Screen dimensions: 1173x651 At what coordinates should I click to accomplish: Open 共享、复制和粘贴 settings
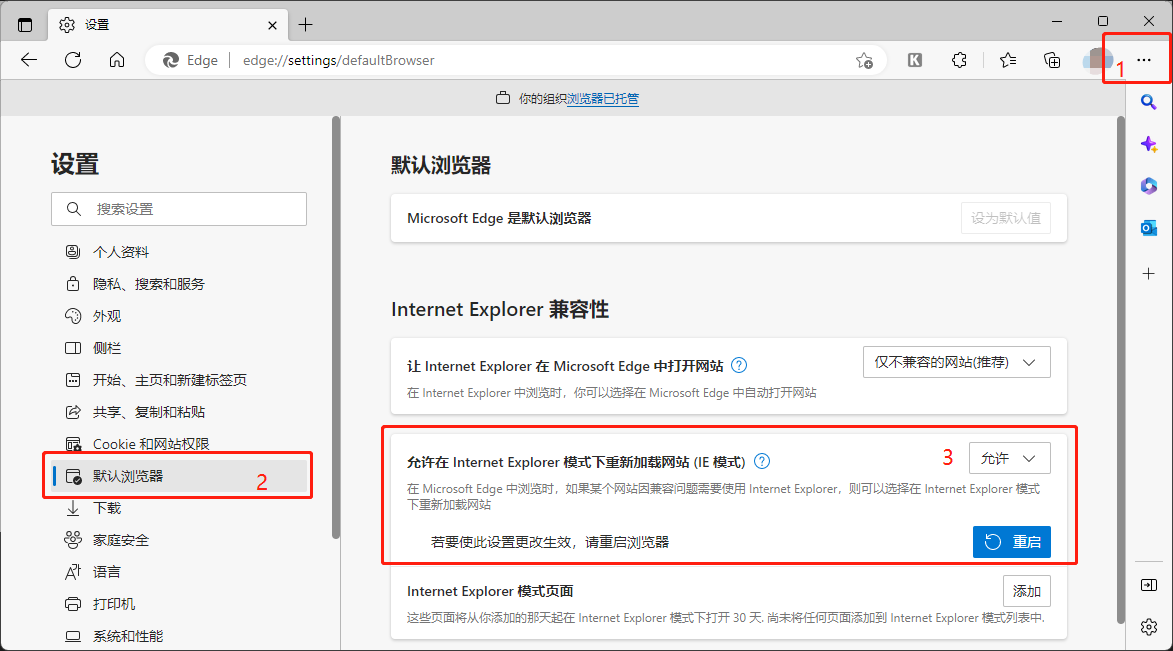(x=148, y=412)
